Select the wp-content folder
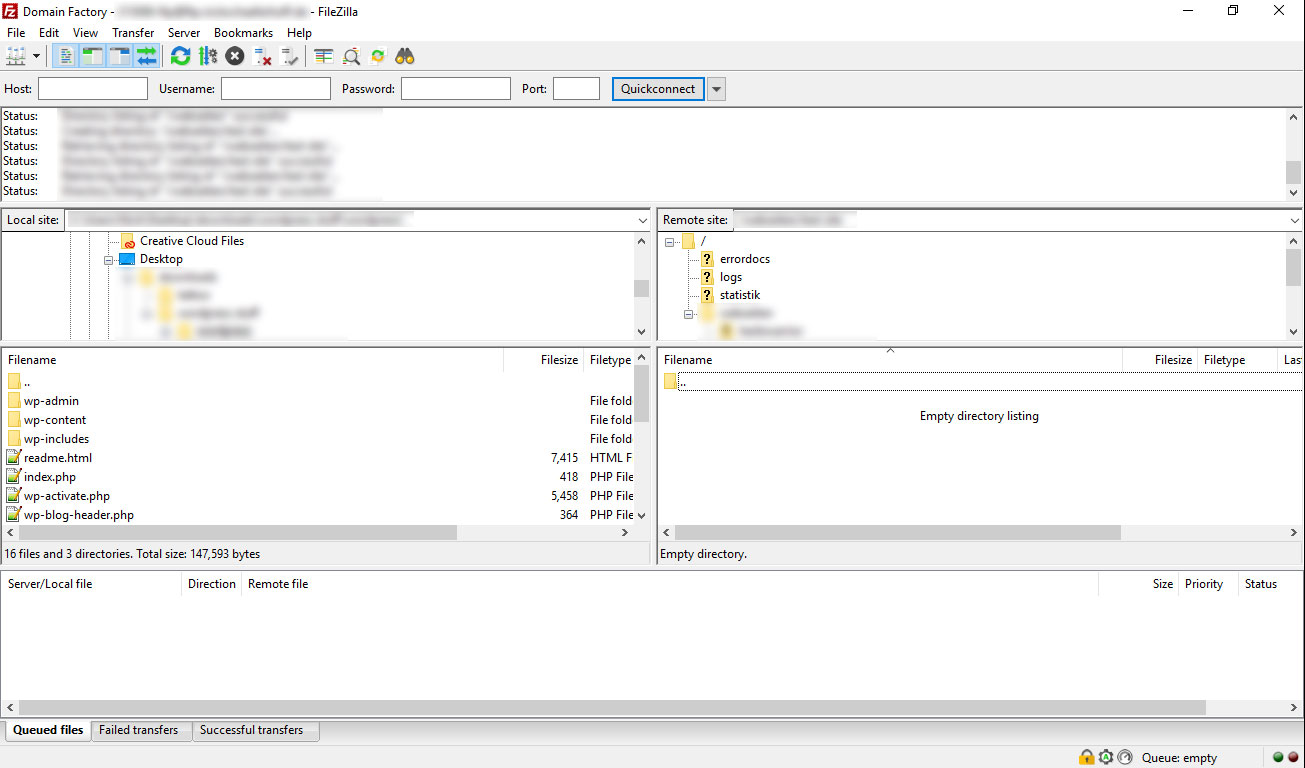 click(x=55, y=420)
